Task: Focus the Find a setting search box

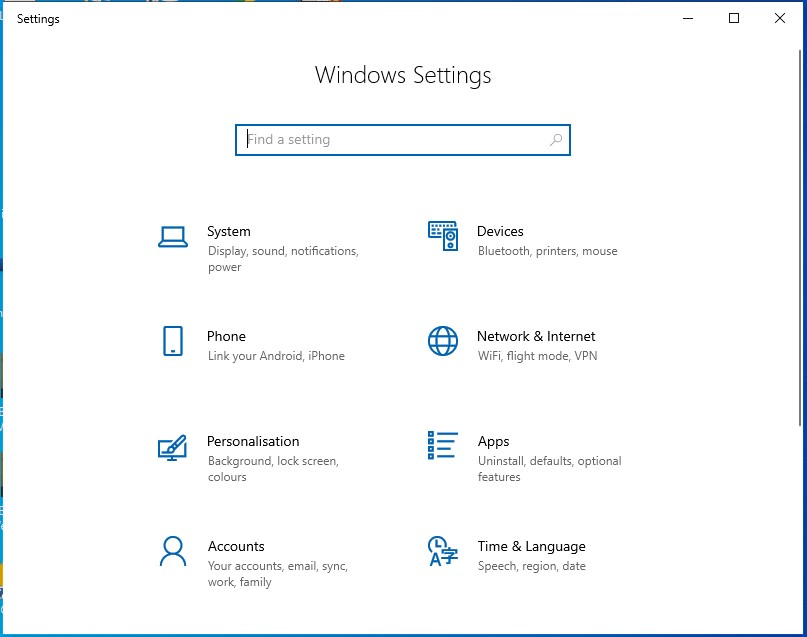Action: pyautogui.click(x=403, y=139)
